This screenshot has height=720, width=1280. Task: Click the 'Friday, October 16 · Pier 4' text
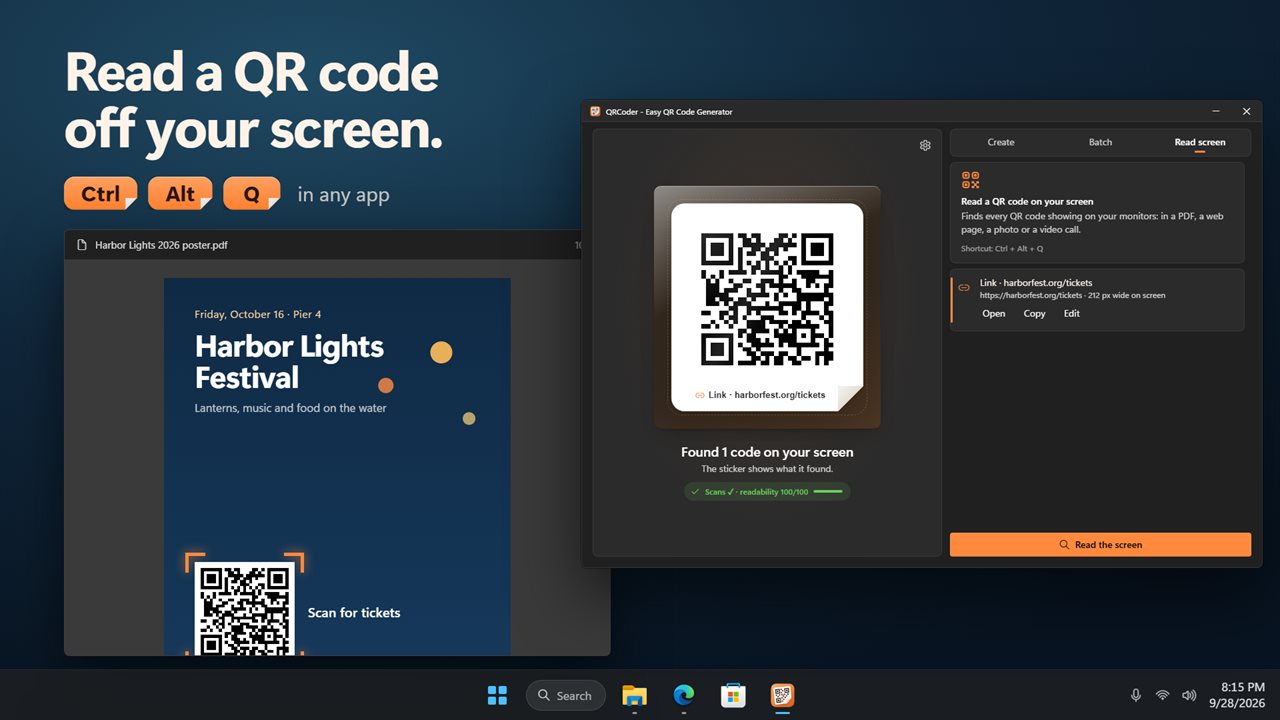click(258, 315)
